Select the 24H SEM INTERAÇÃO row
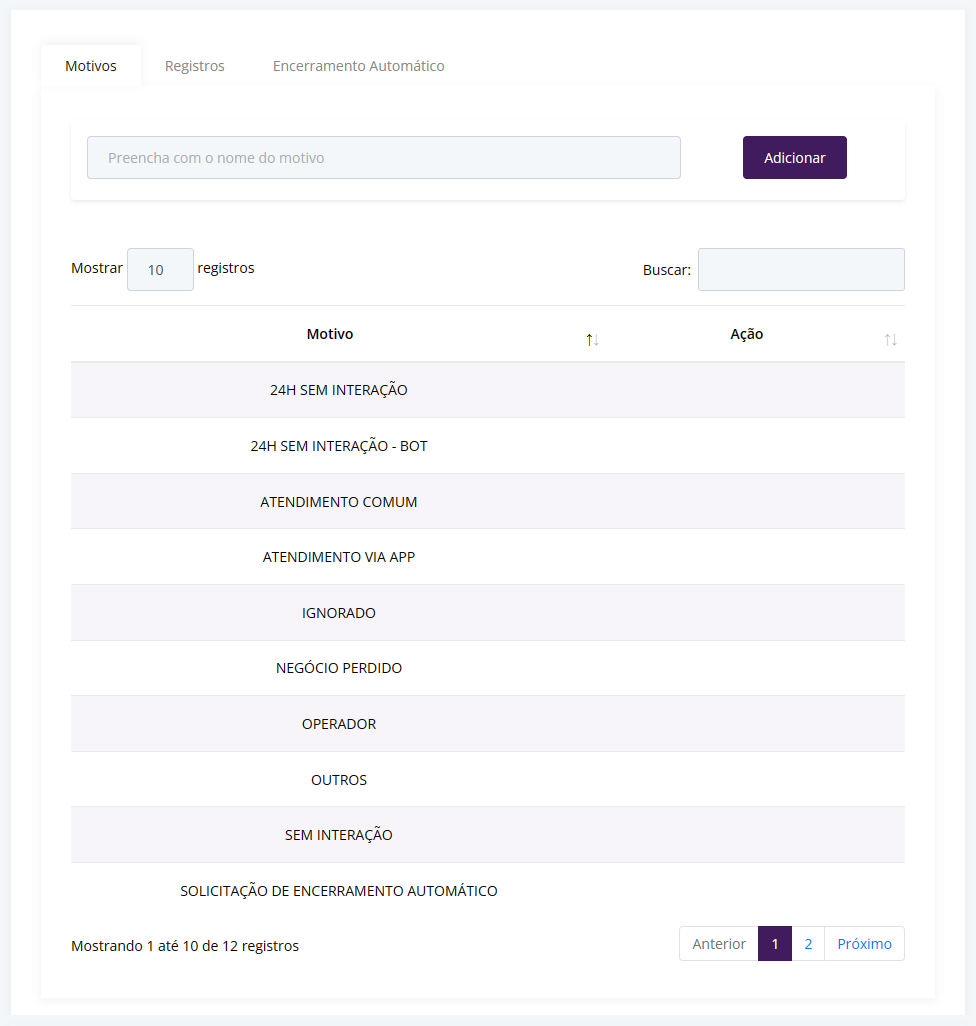Screen dimensions: 976x1026 (487, 390)
